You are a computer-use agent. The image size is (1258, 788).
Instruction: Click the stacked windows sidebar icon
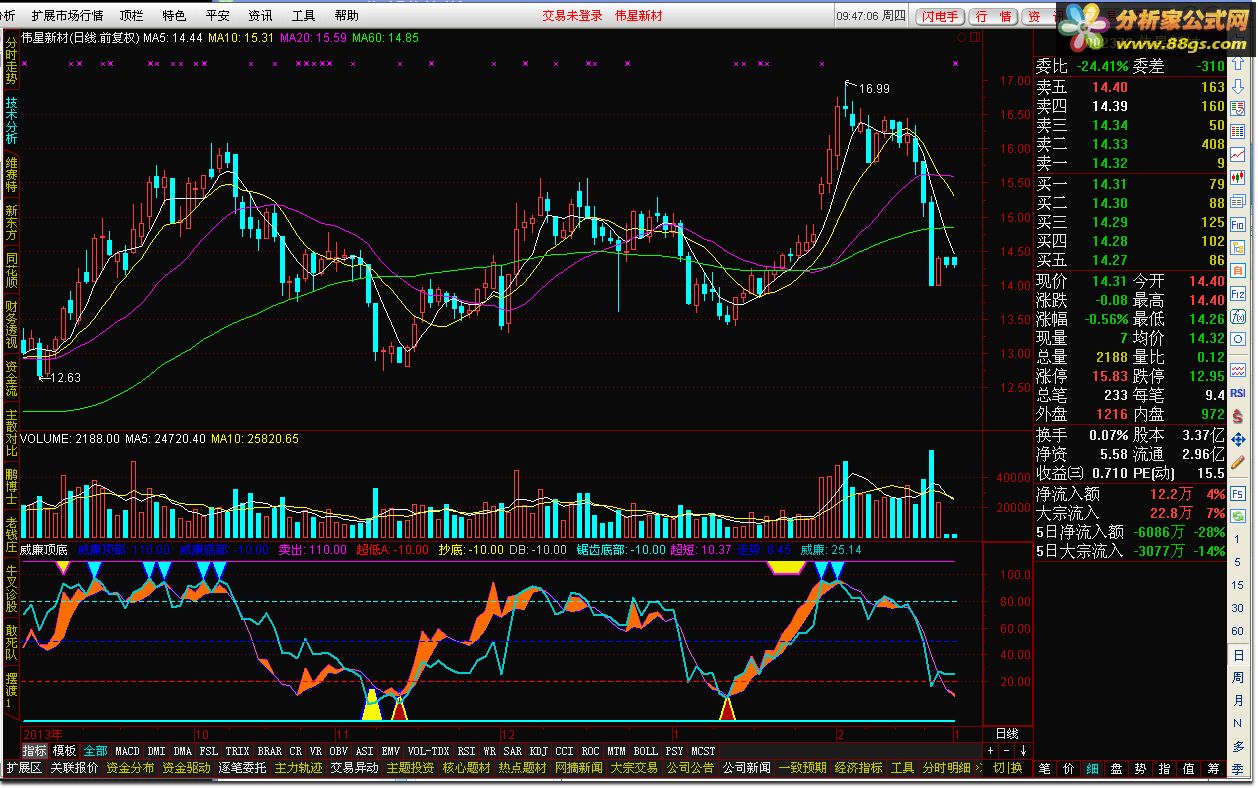(1238, 201)
